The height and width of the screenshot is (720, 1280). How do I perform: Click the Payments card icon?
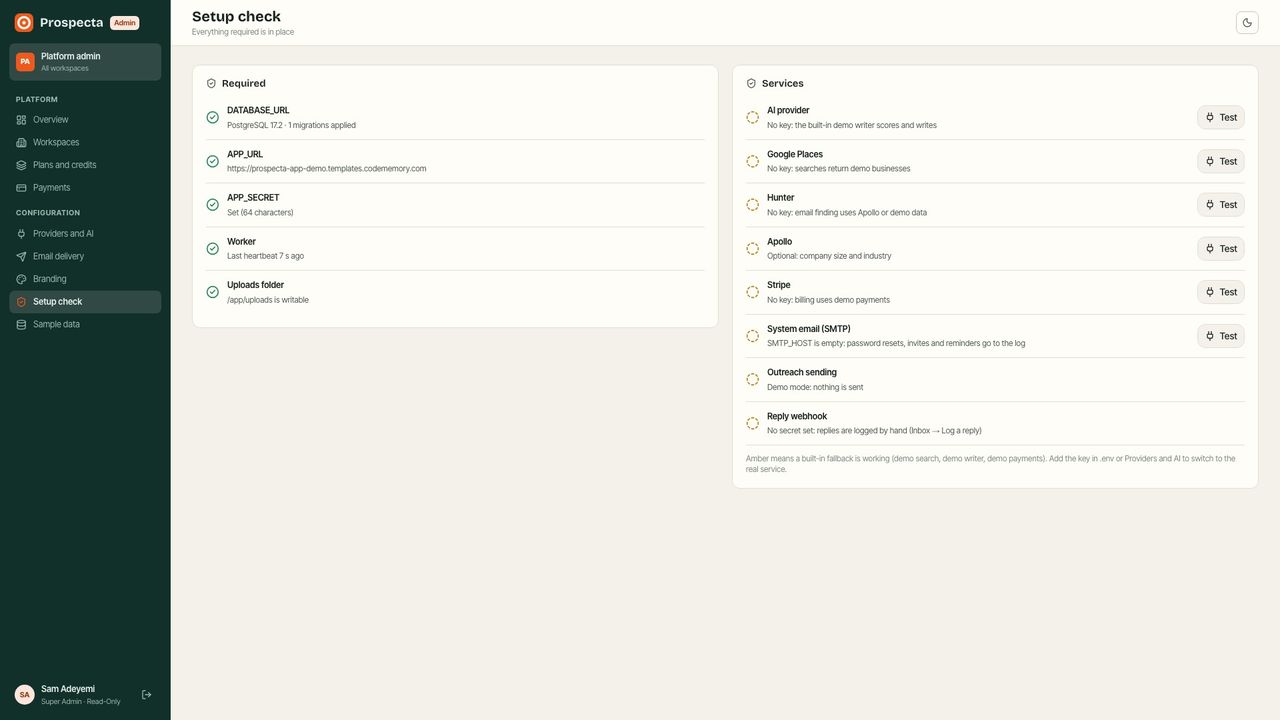[x=21, y=188]
